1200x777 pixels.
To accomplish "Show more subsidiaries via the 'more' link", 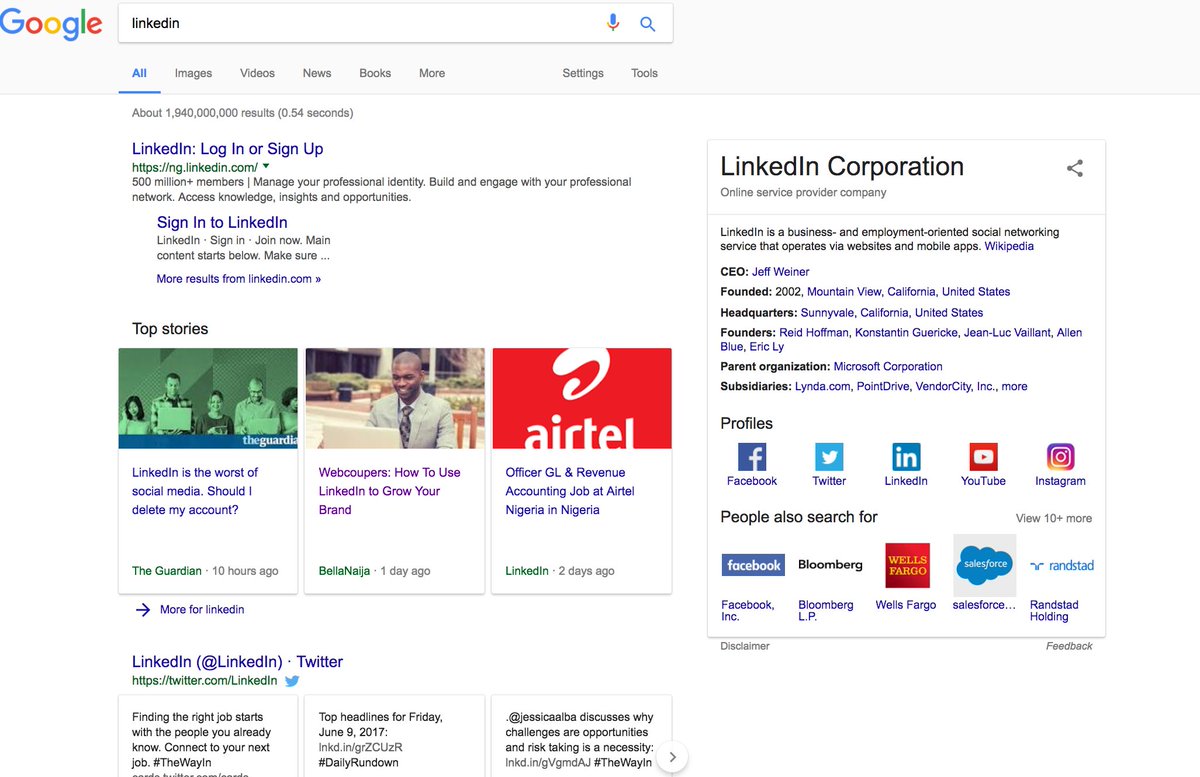I will point(1014,386).
